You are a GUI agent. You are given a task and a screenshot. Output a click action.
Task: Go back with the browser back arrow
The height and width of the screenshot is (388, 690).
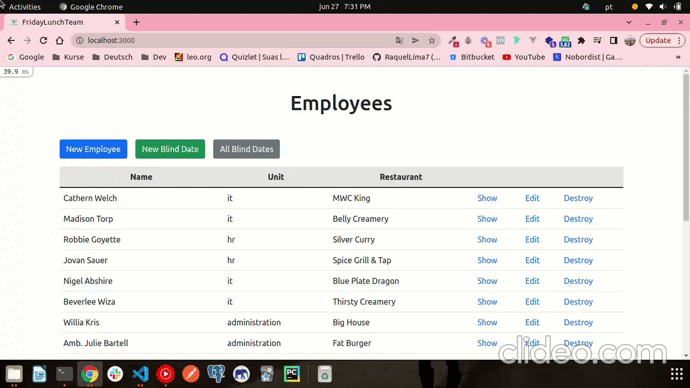point(11,40)
